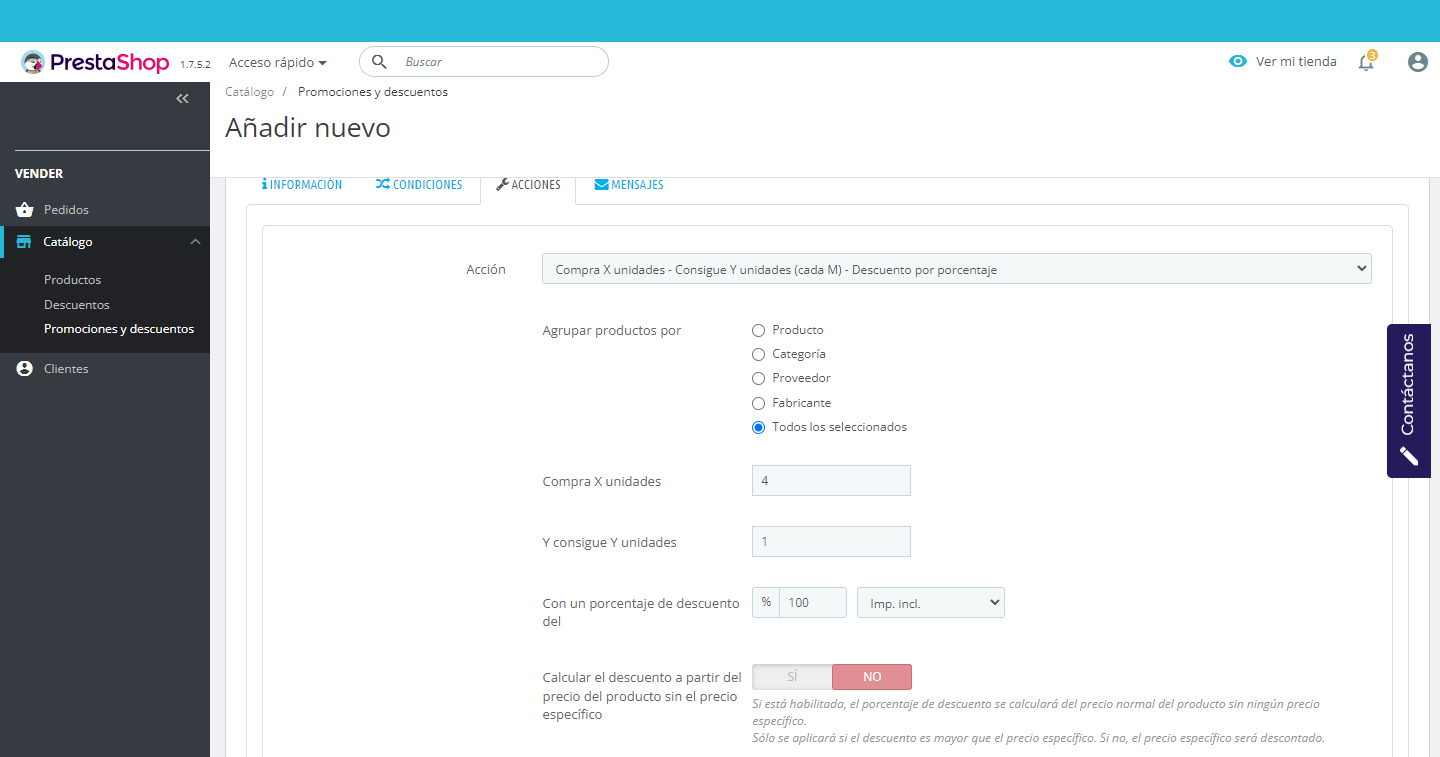The image size is (1440, 757).
Task: Open the user profile avatar menu
Action: pyautogui.click(x=1417, y=62)
